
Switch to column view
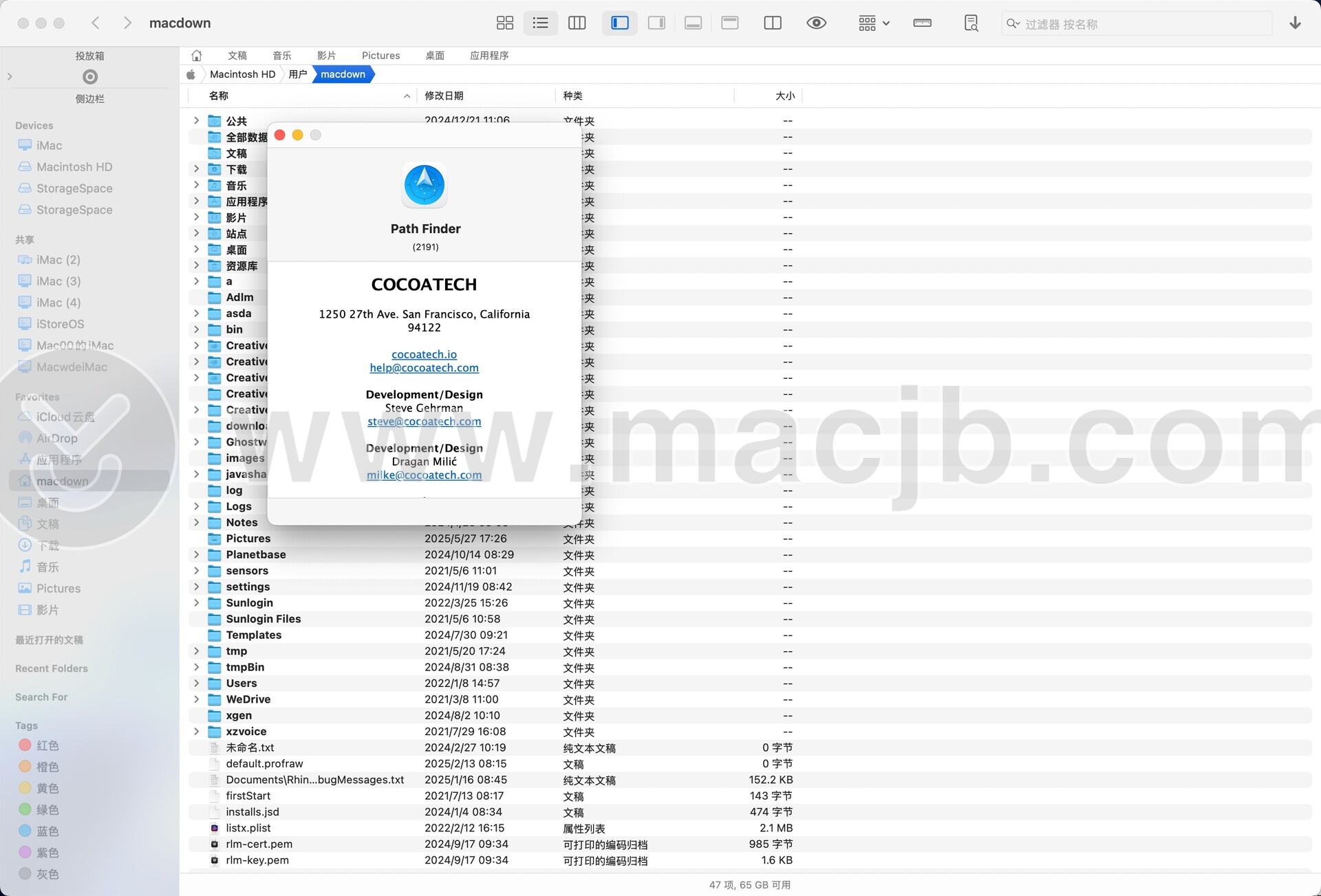(x=577, y=23)
